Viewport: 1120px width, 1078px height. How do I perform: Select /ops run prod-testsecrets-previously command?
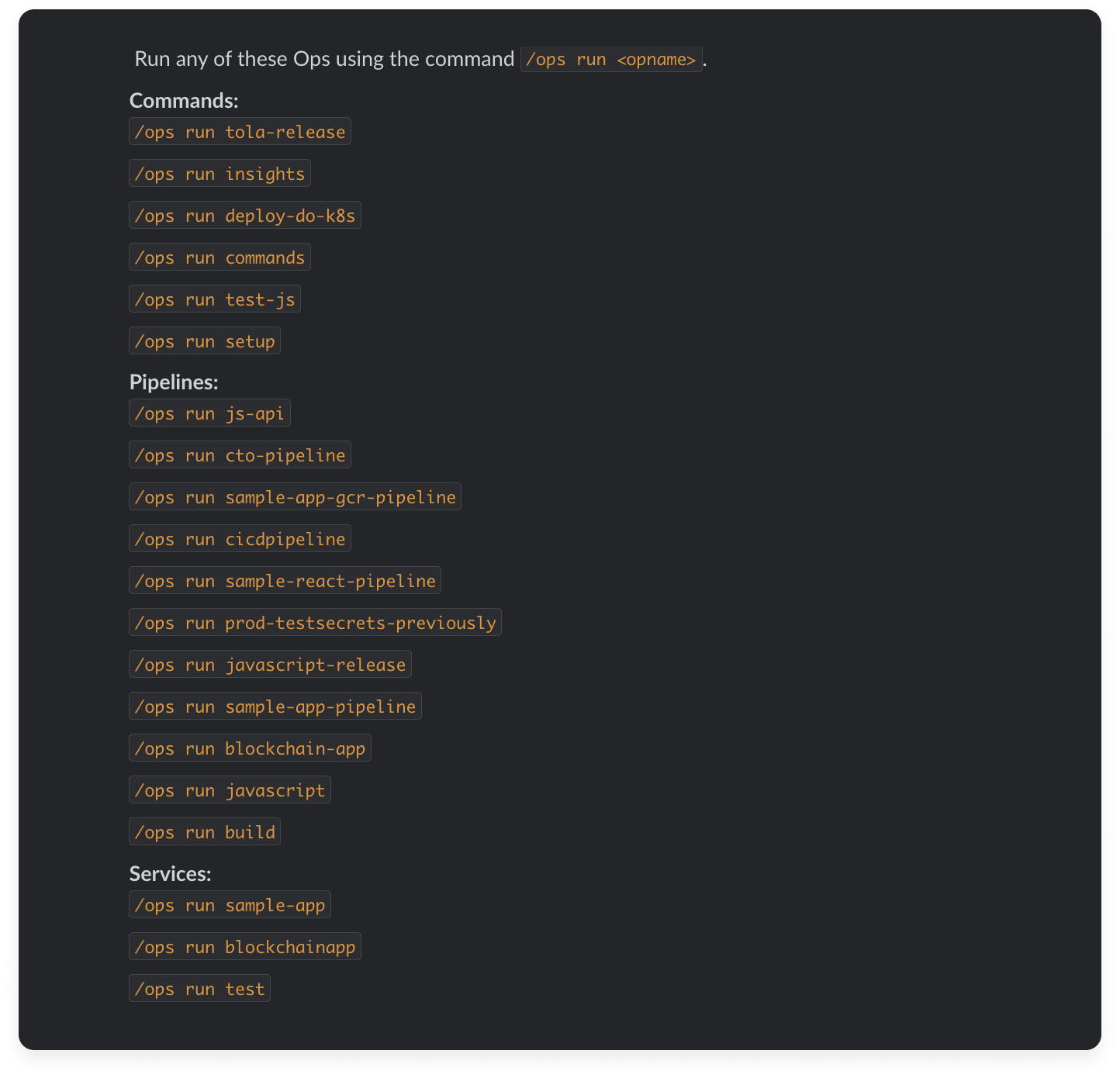pos(315,623)
